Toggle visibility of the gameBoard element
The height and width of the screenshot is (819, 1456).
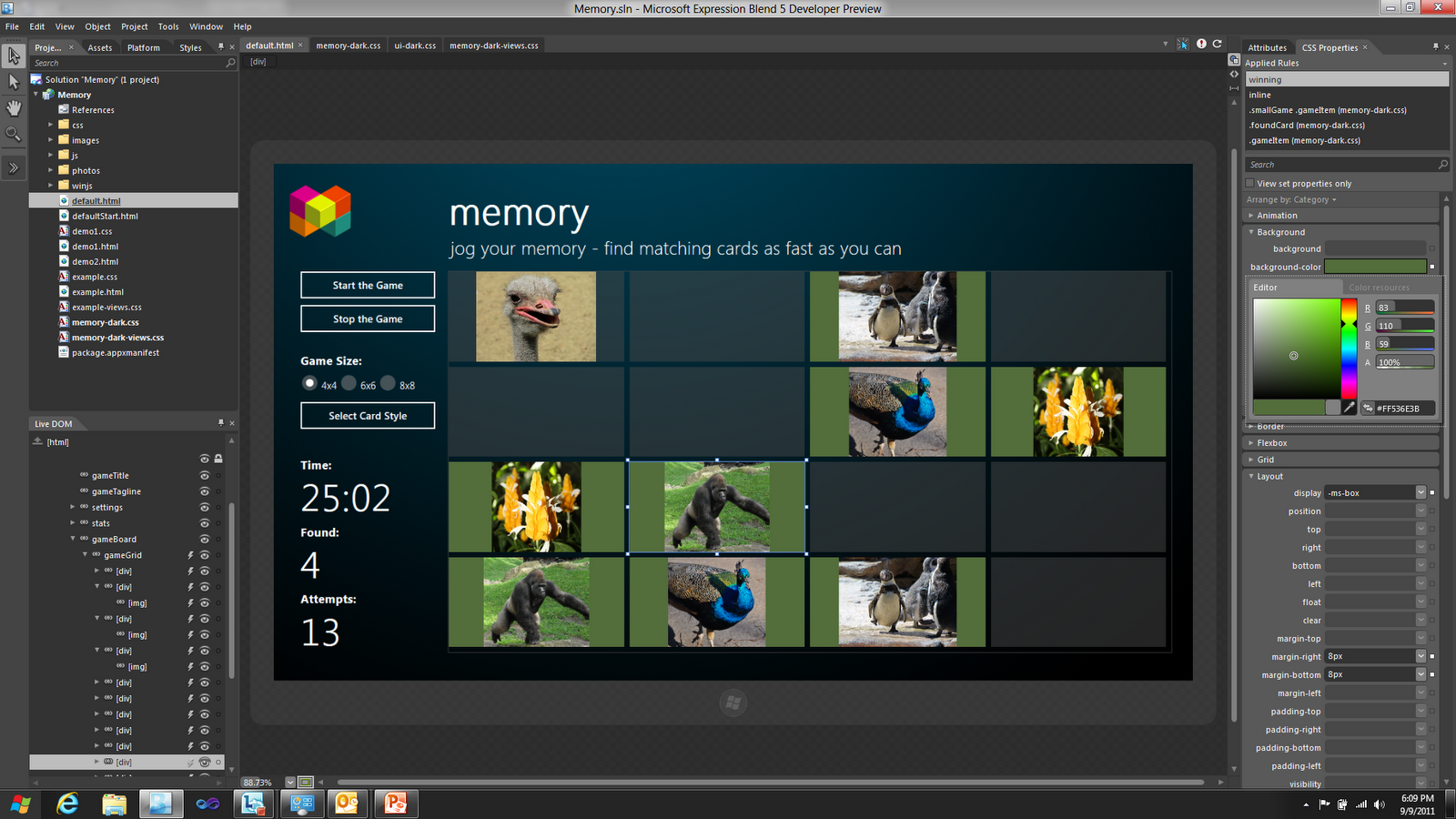[x=205, y=539]
